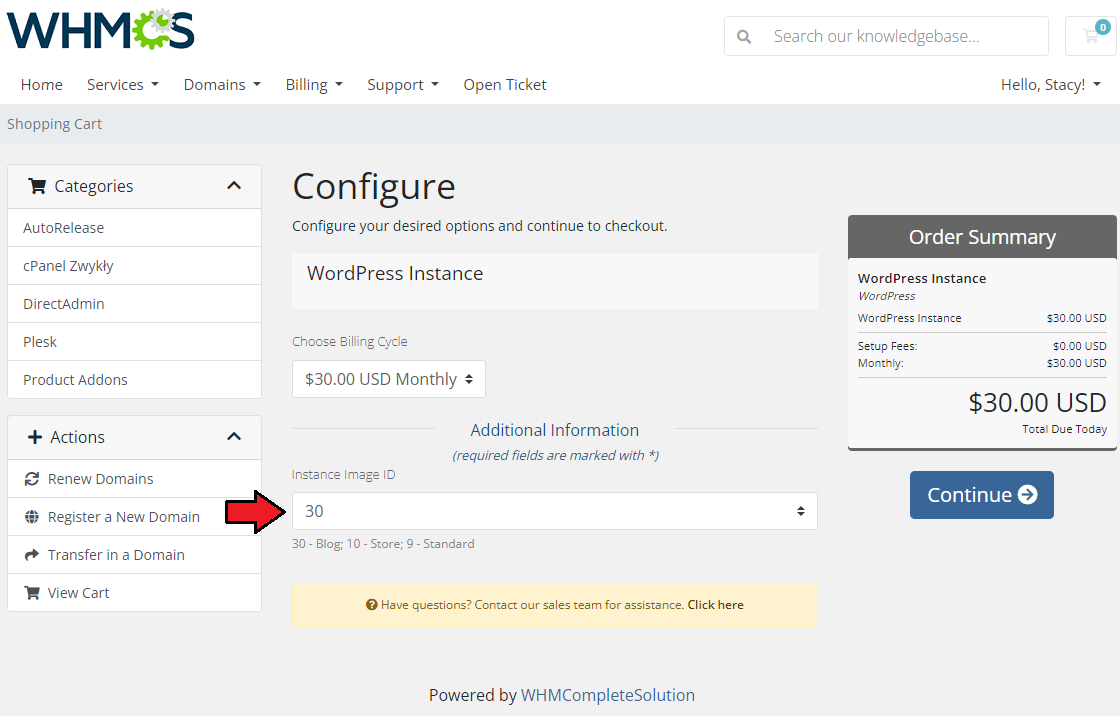Click the '$30.00 USD' total due amount
The image size is (1120, 716).
[1037, 403]
